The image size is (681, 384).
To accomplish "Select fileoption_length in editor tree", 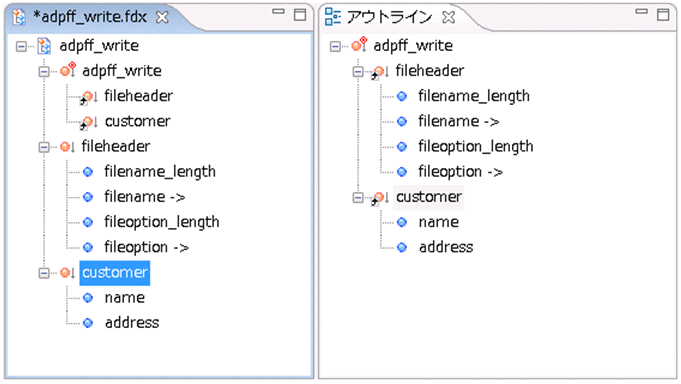I will [x=162, y=222].
